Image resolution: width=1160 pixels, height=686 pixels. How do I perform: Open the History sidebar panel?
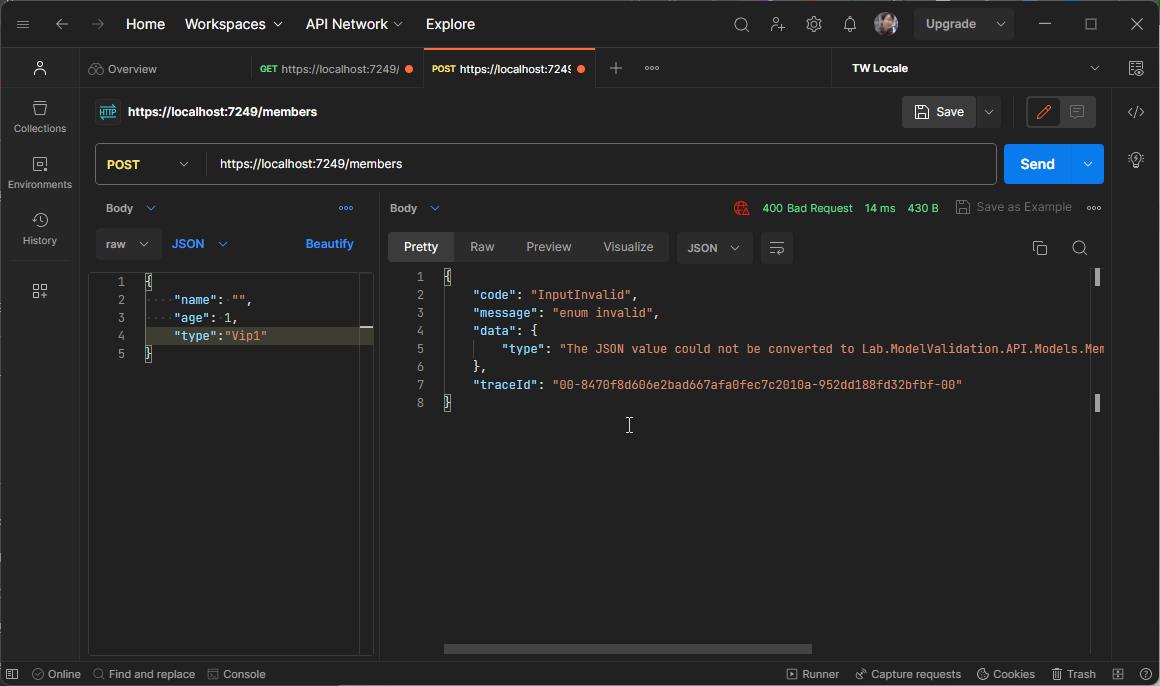coord(40,229)
